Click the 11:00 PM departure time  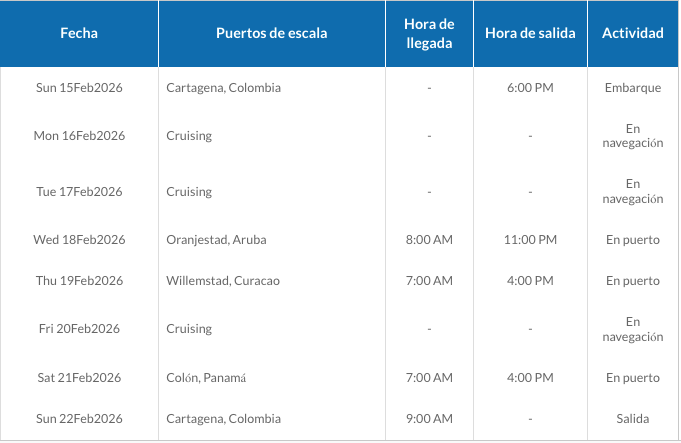coord(530,240)
